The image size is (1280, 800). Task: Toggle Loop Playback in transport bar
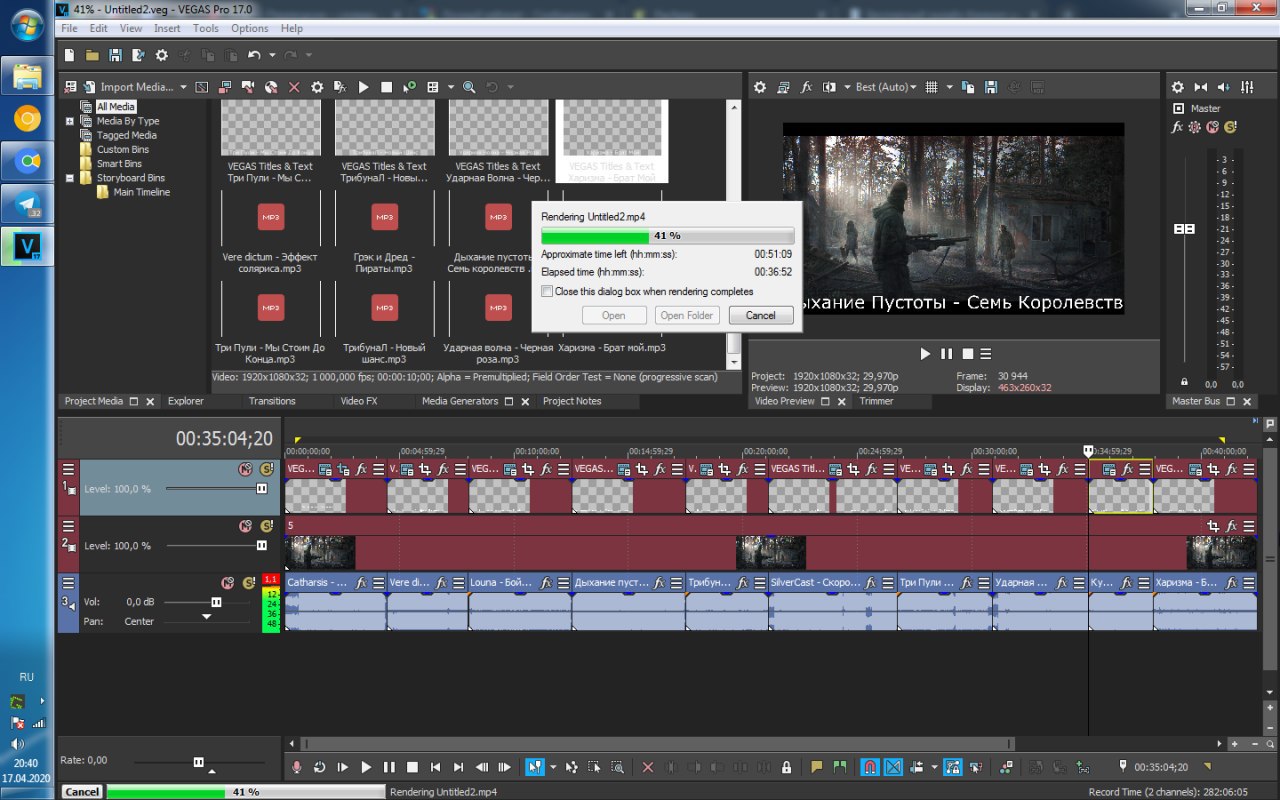(x=320, y=767)
